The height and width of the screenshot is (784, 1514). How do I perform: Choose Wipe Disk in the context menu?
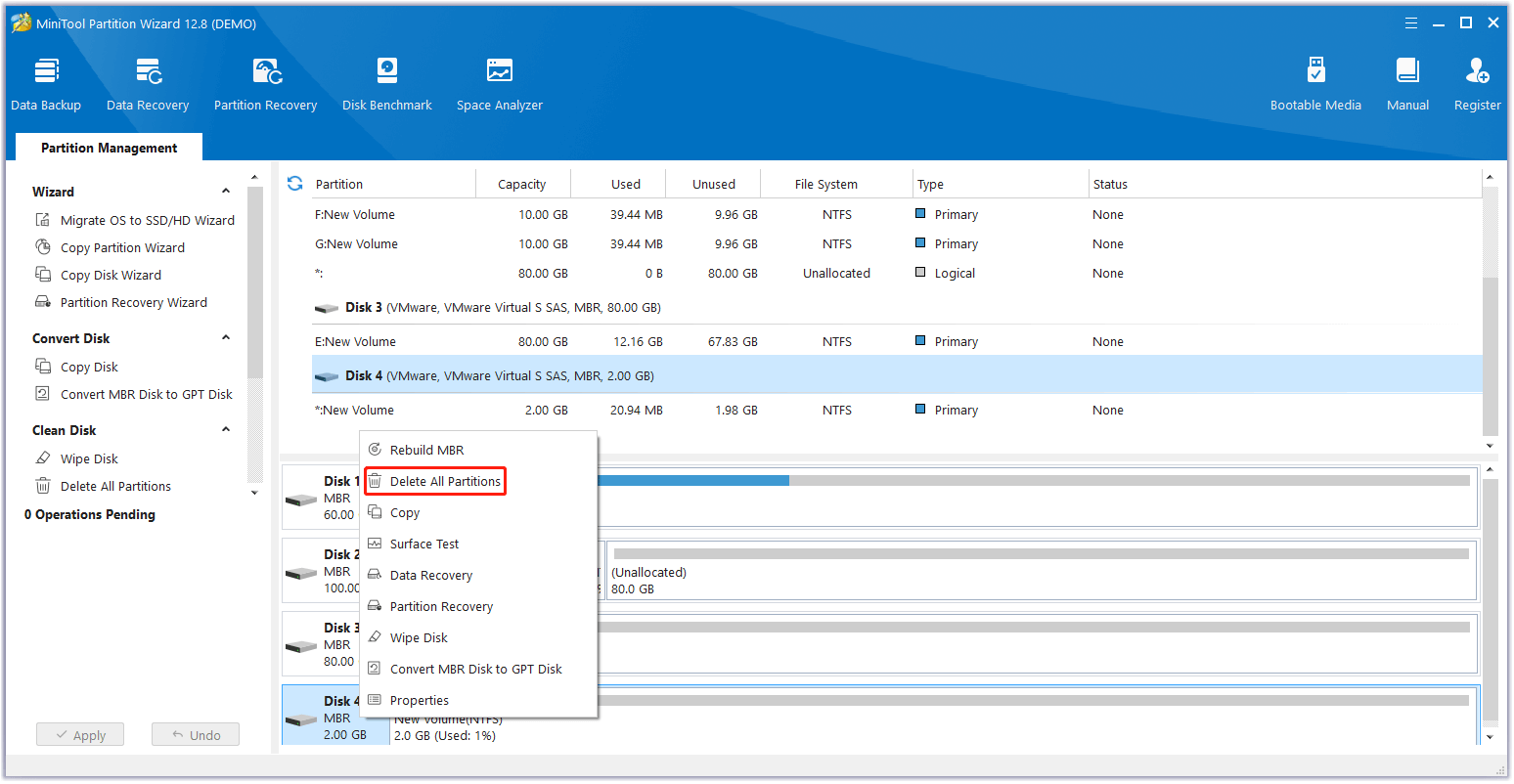[479, 637]
